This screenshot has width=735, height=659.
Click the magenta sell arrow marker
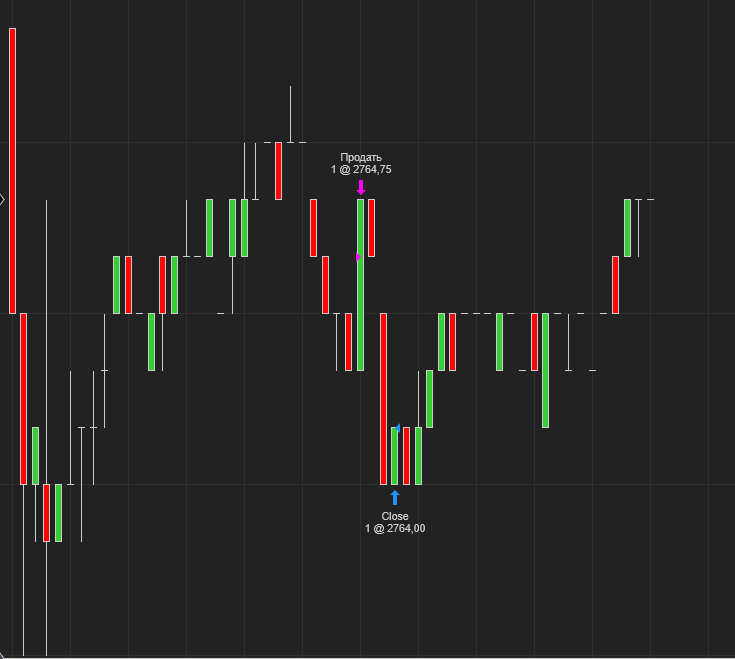tap(361, 187)
